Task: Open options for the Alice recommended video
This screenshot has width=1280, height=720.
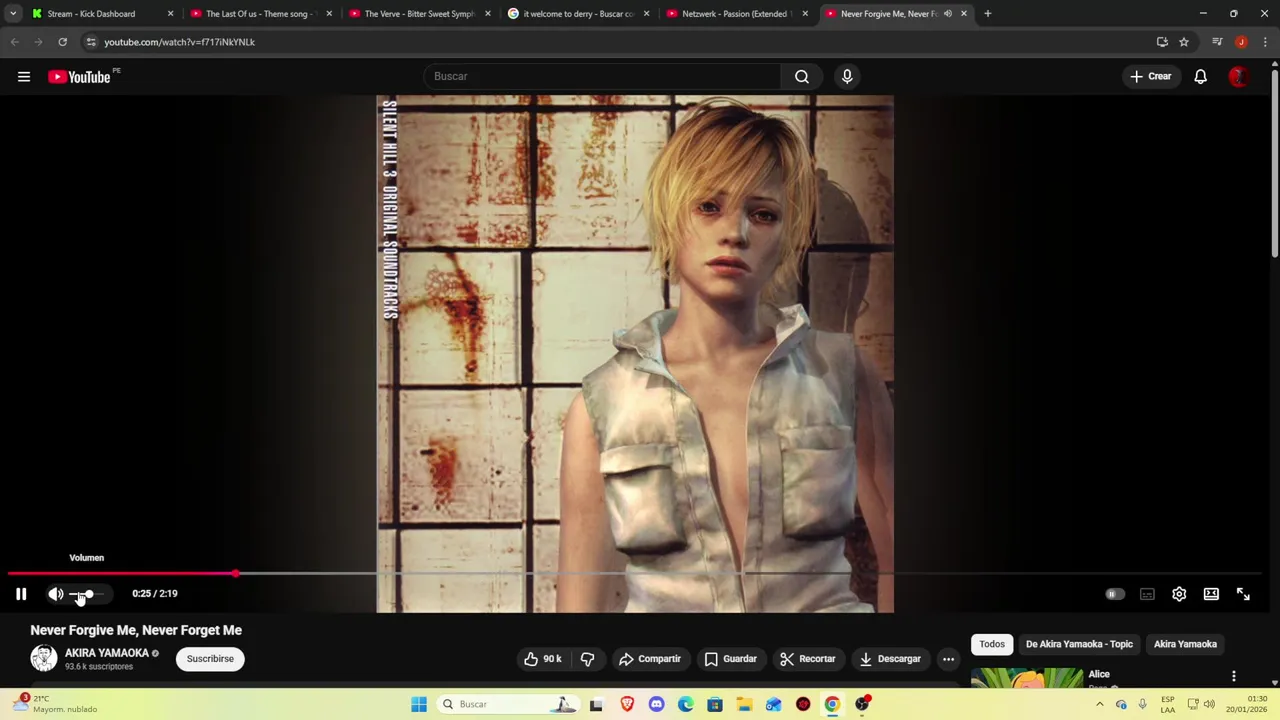Action: 1233,676
